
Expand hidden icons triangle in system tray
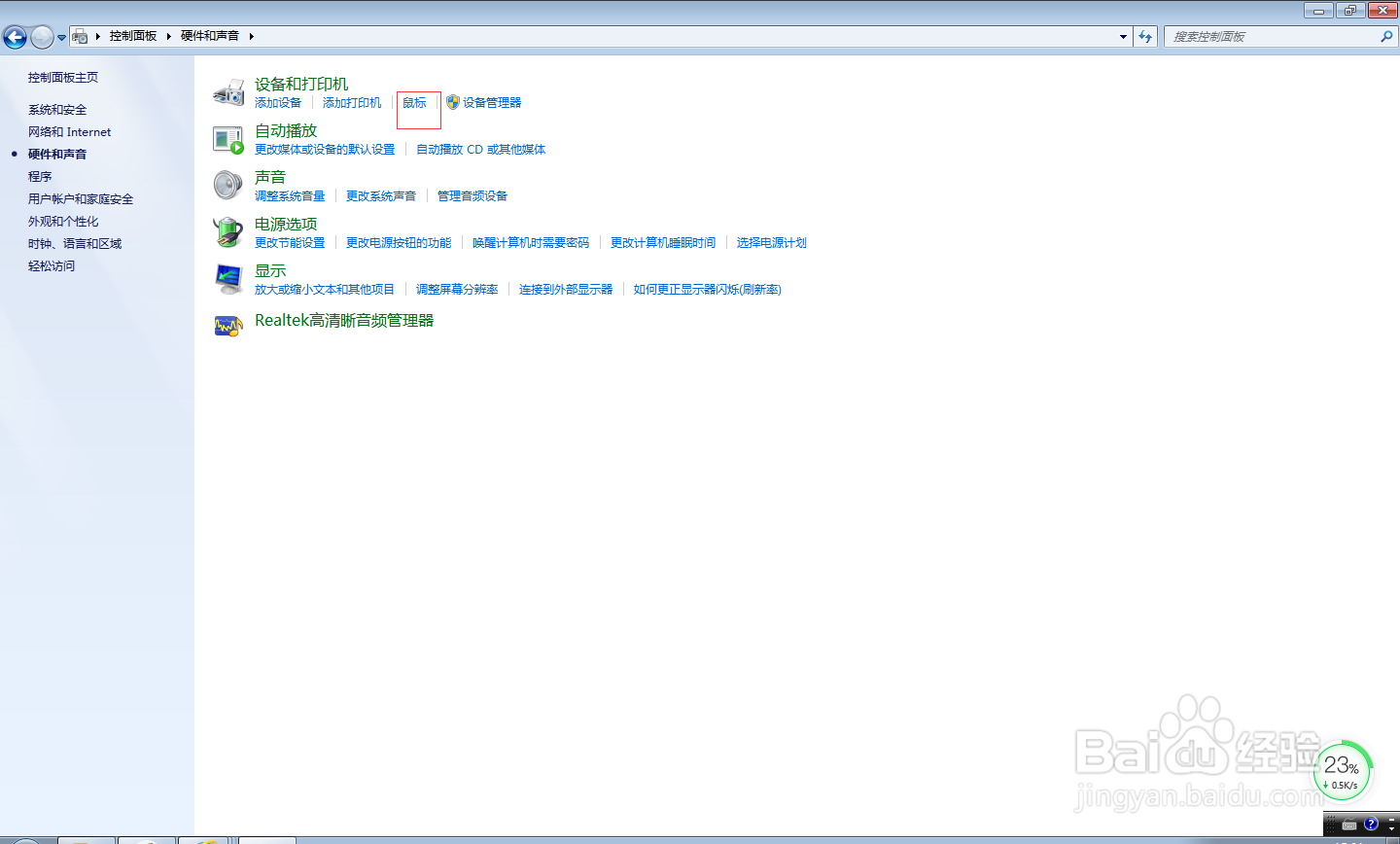[1391, 828]
